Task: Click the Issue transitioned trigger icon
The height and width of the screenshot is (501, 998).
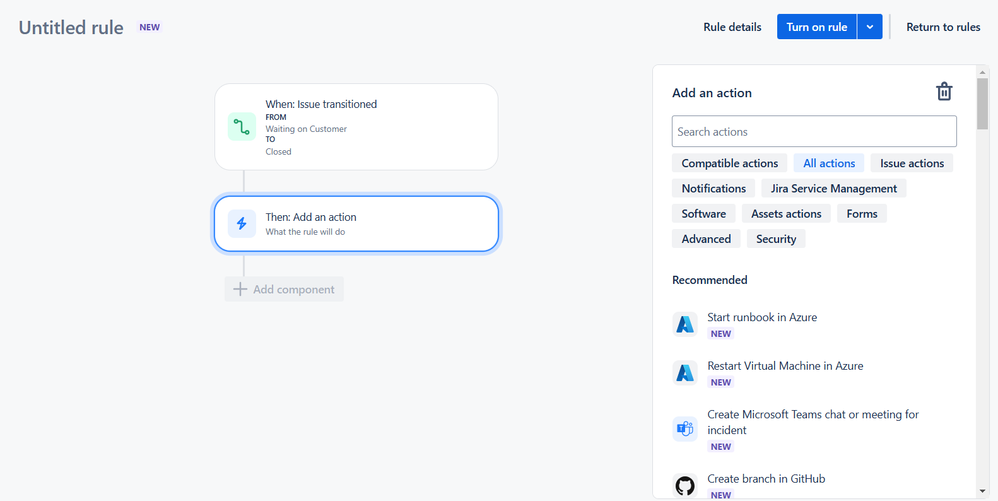Action: tap(242, 127)
